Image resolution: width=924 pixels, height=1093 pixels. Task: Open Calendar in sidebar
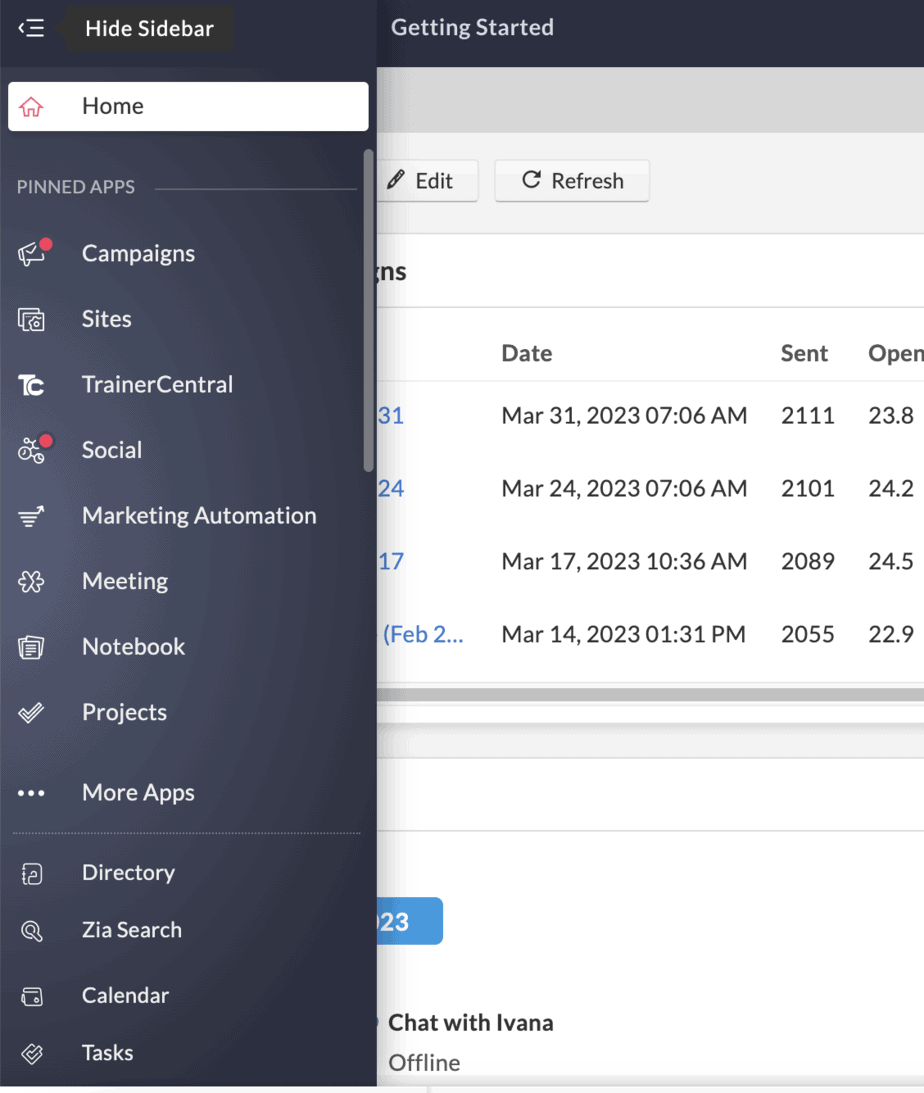tap(125, 995)
